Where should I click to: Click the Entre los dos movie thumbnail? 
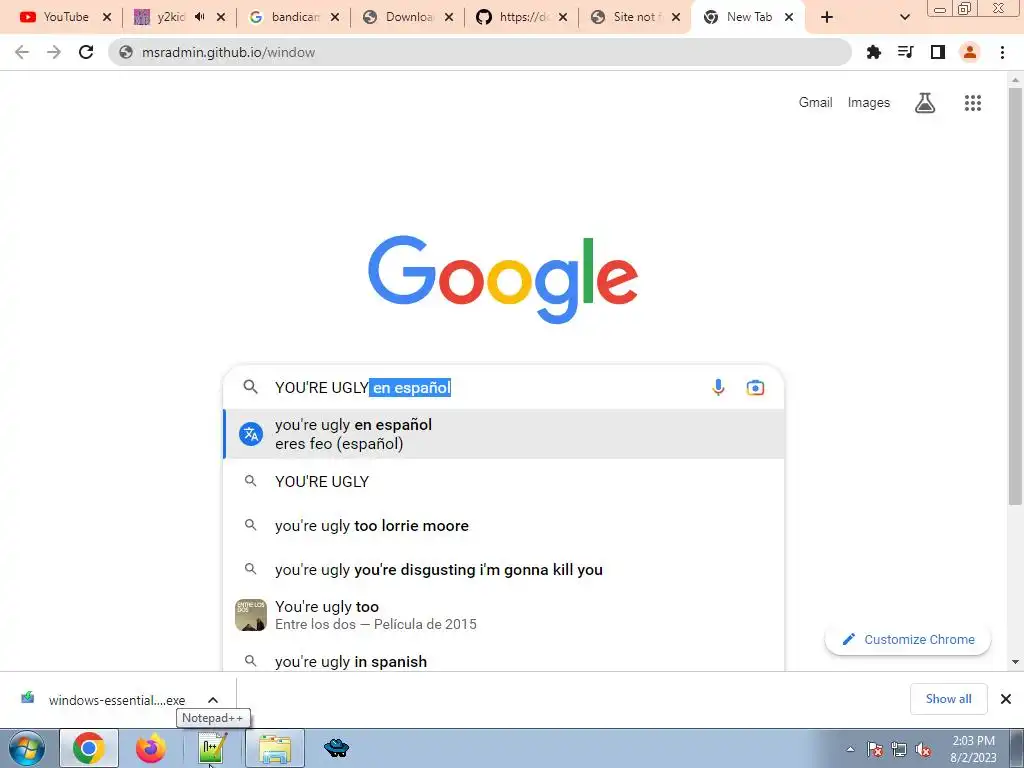(x=251, y=615)
